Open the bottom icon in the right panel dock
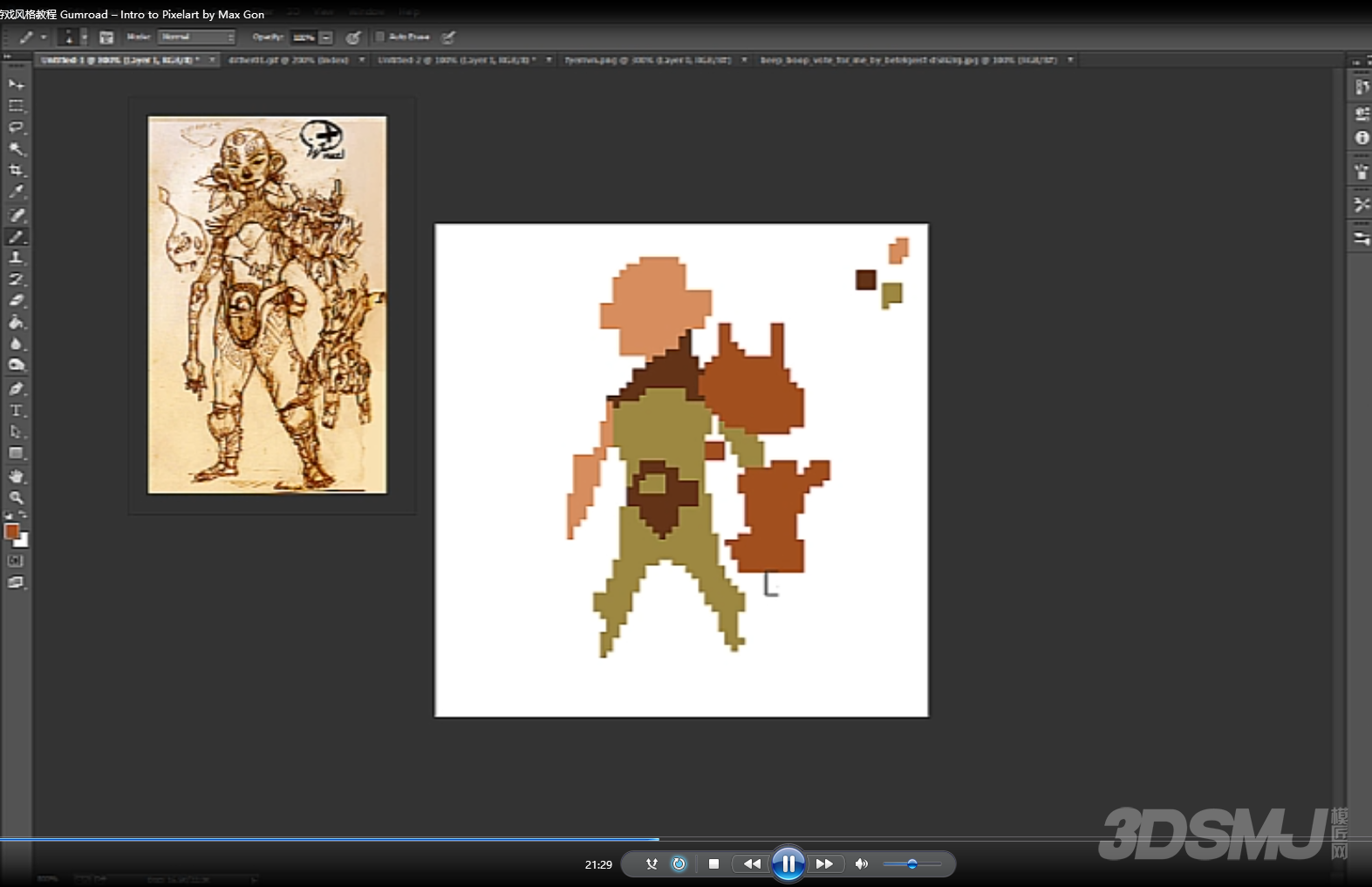Screen dimensions: 1372x887 coord(1362,238)
